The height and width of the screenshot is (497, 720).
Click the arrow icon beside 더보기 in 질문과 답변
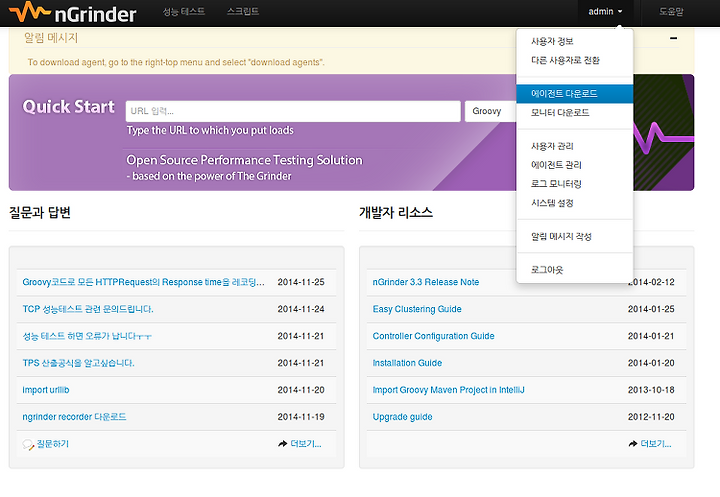(282, 444)
